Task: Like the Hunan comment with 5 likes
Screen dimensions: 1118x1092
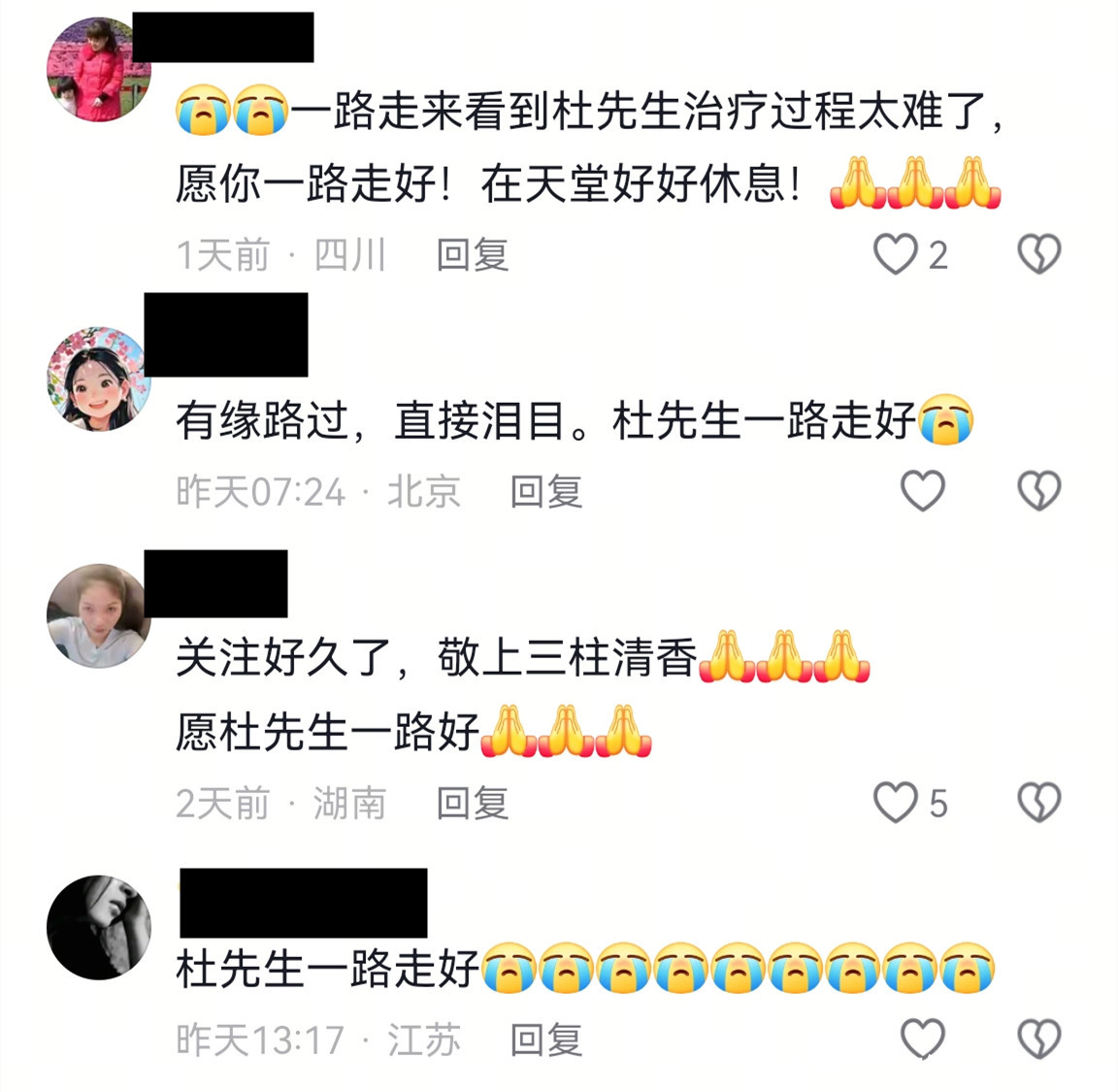Action: pos(896,803)
